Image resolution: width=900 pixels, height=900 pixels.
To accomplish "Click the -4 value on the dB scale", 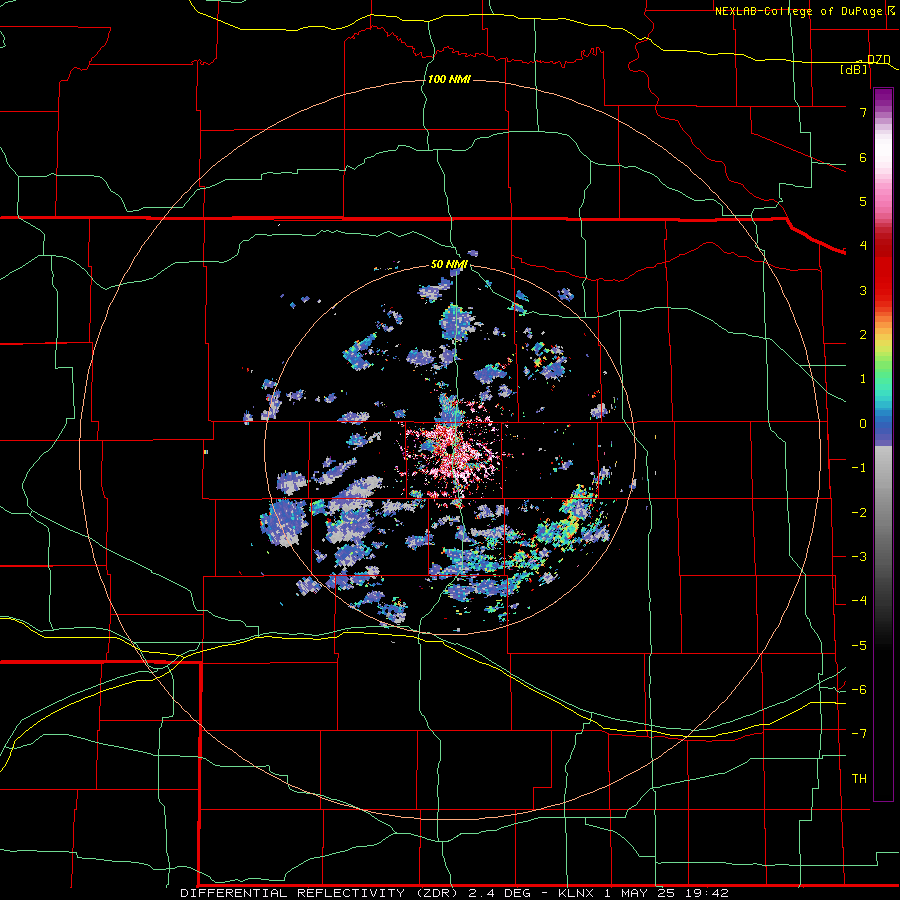I will [859, 601].
